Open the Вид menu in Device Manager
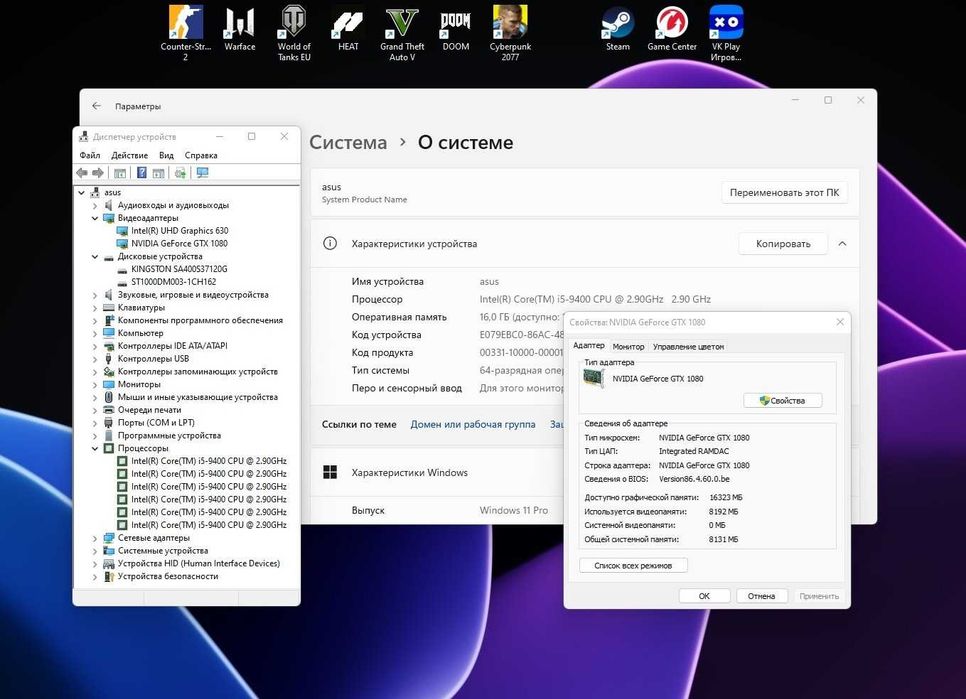The width and height of the screenshot is (966, 699). (x=166, y=155)
